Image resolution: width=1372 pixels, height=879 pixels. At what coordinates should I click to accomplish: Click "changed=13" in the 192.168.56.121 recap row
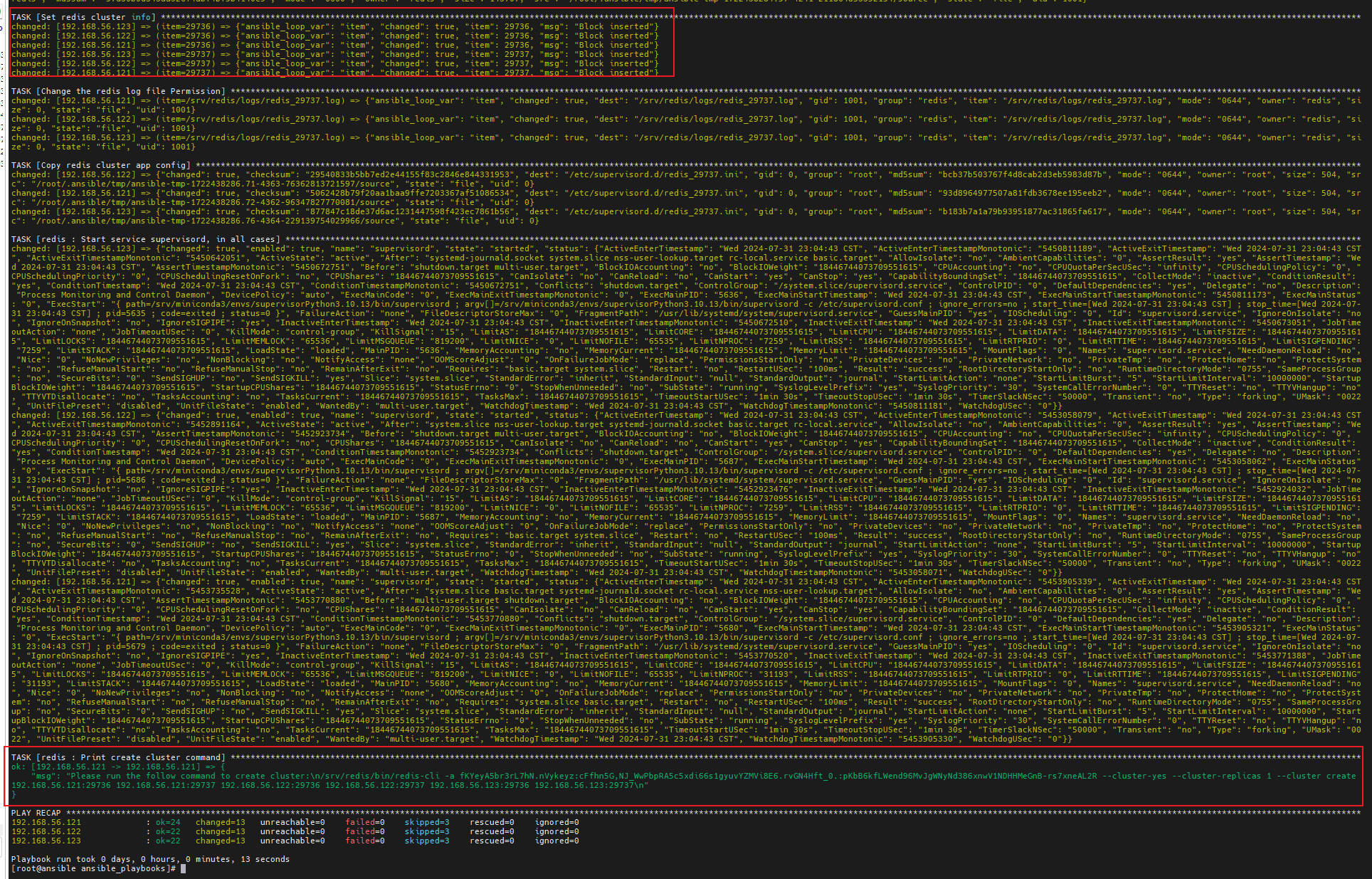(221, 822)
